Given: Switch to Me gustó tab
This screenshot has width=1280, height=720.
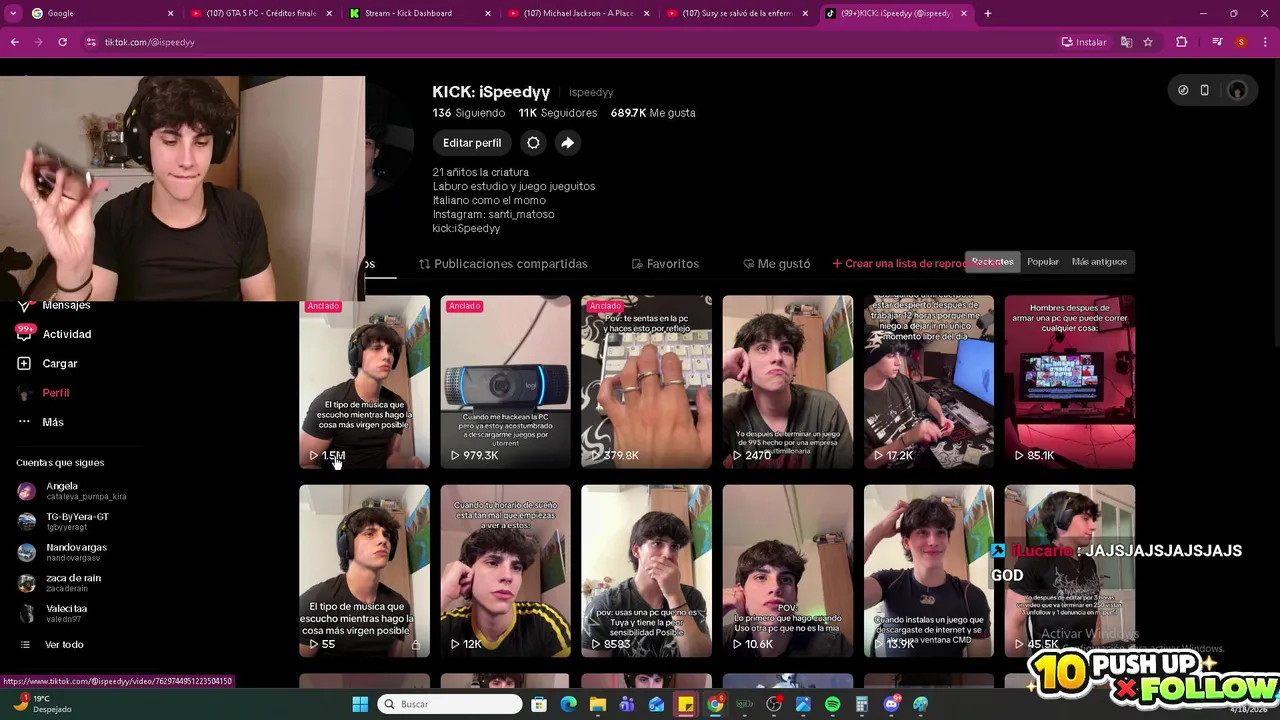Looking at the screenshot, I should (777, 264).
